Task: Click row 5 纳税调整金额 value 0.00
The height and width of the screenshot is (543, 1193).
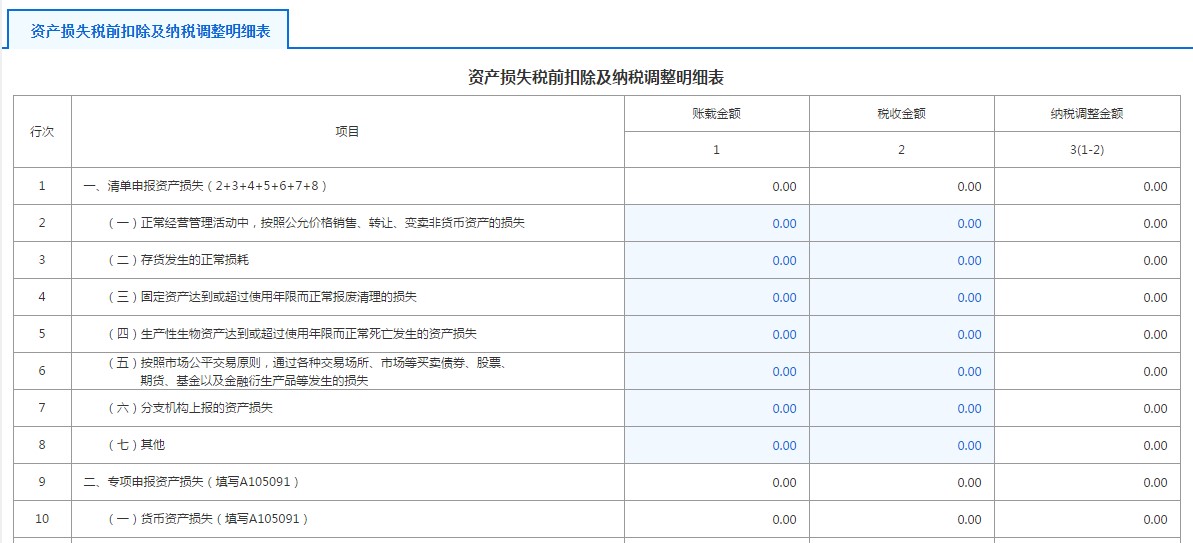Action: click(1154, 335)
